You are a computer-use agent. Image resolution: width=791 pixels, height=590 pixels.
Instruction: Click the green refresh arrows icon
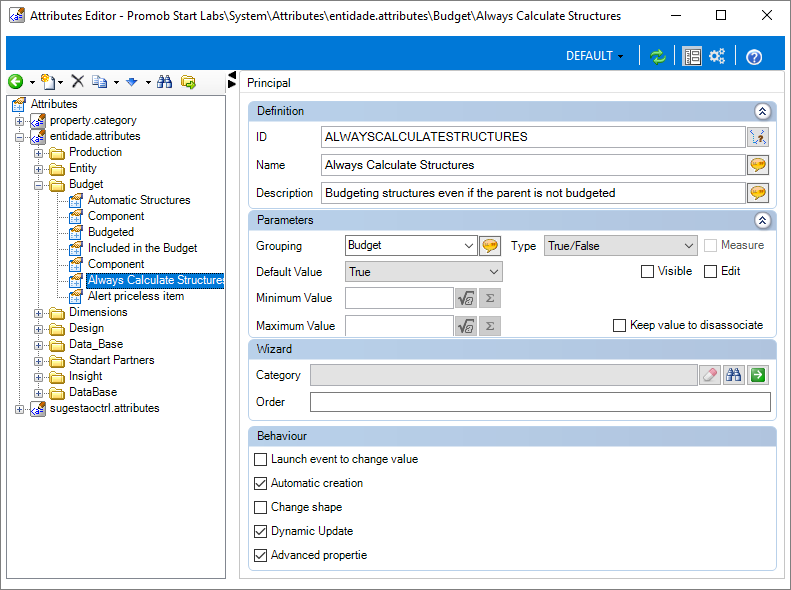(x=657, y=56)
